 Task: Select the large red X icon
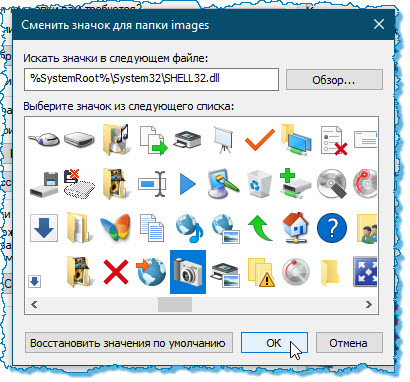click(x=116, y=272)
